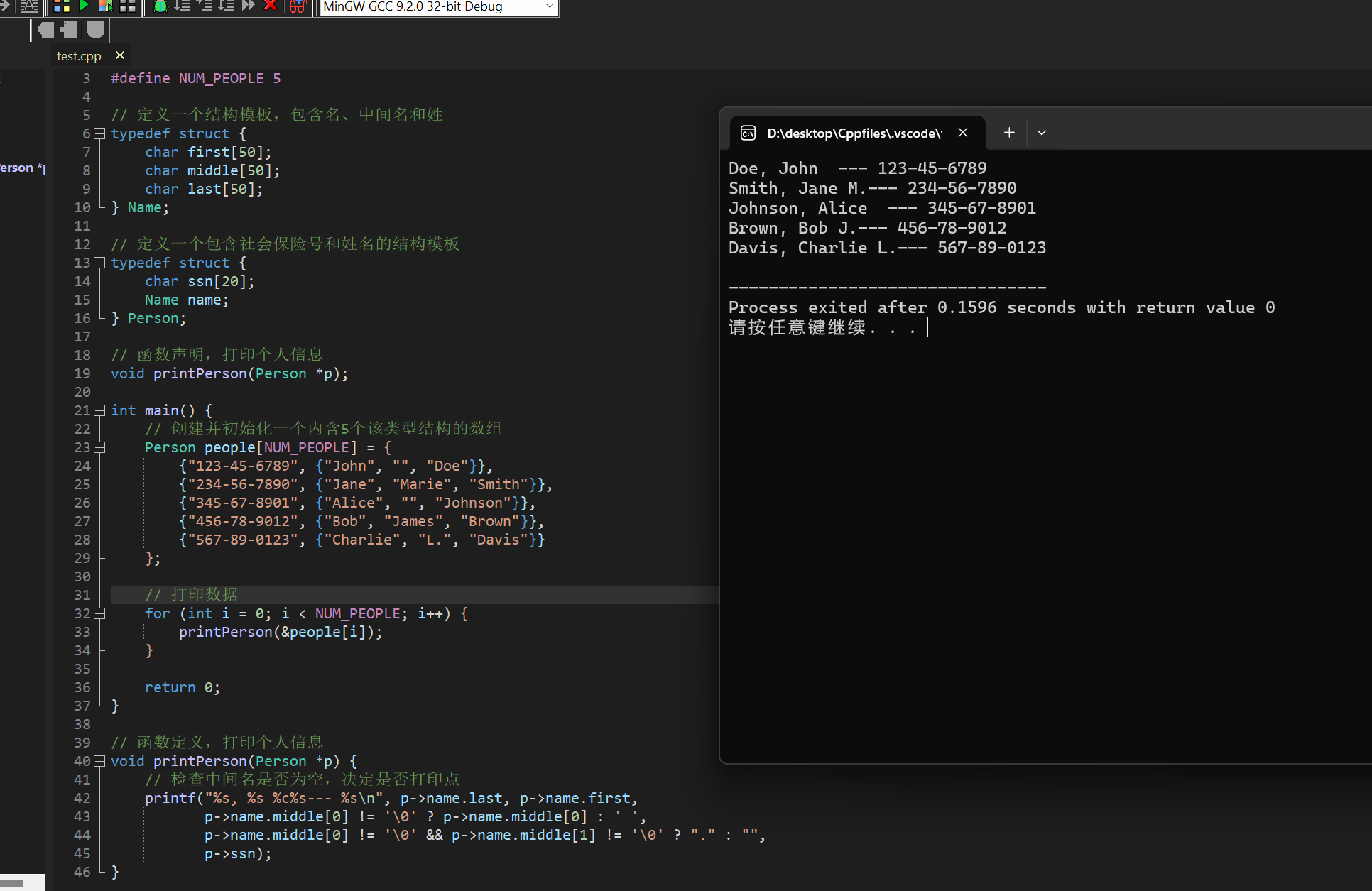Click the highlighted '// 打印数据' comment on line 31

[192, 595]
